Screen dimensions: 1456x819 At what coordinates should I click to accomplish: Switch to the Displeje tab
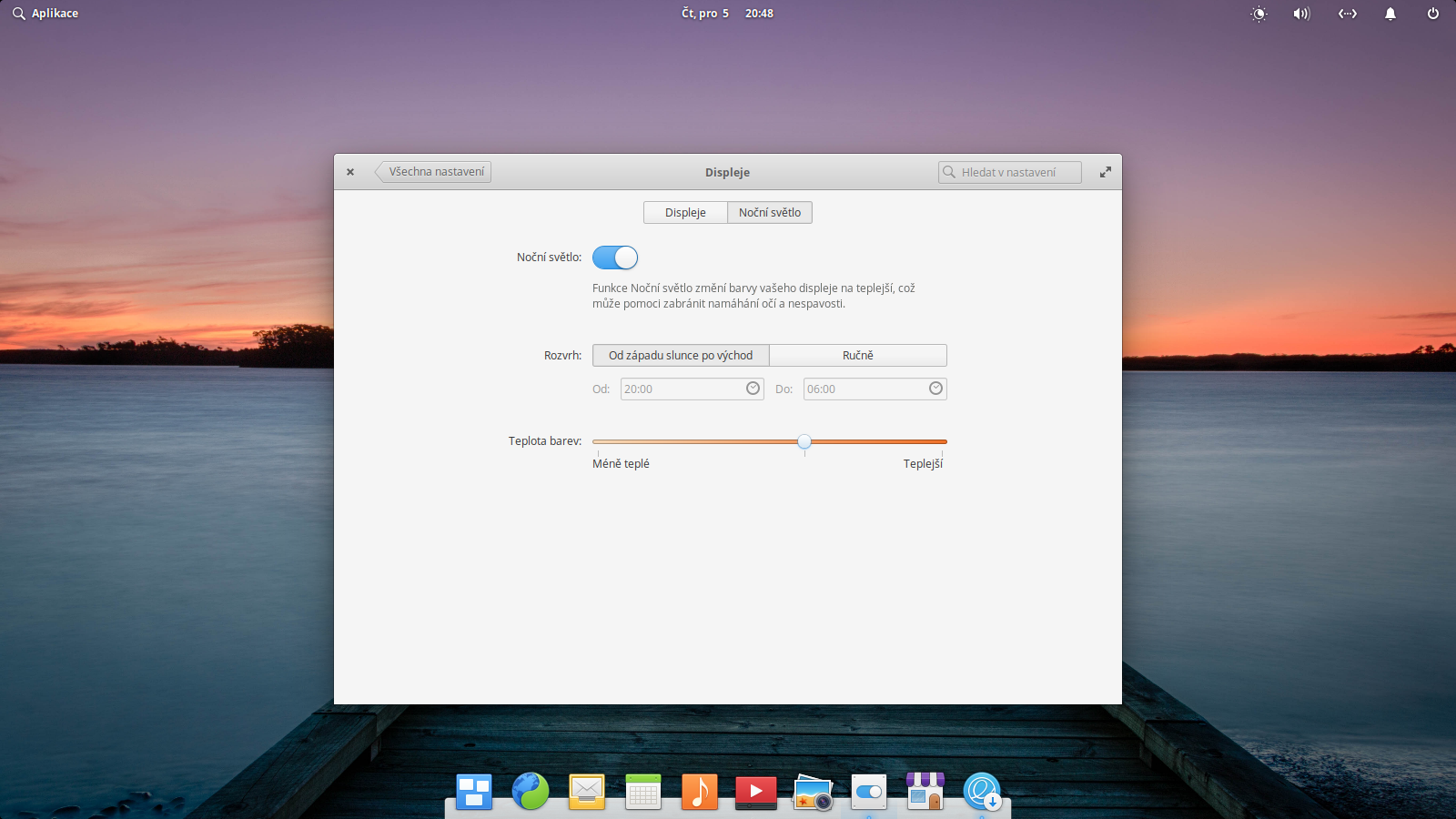tap(684, 212)
